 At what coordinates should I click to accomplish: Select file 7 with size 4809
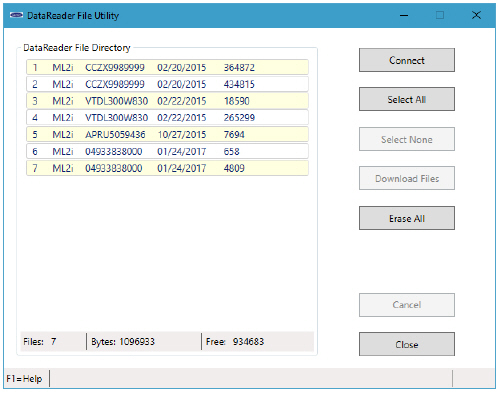(x=167, y=168)
